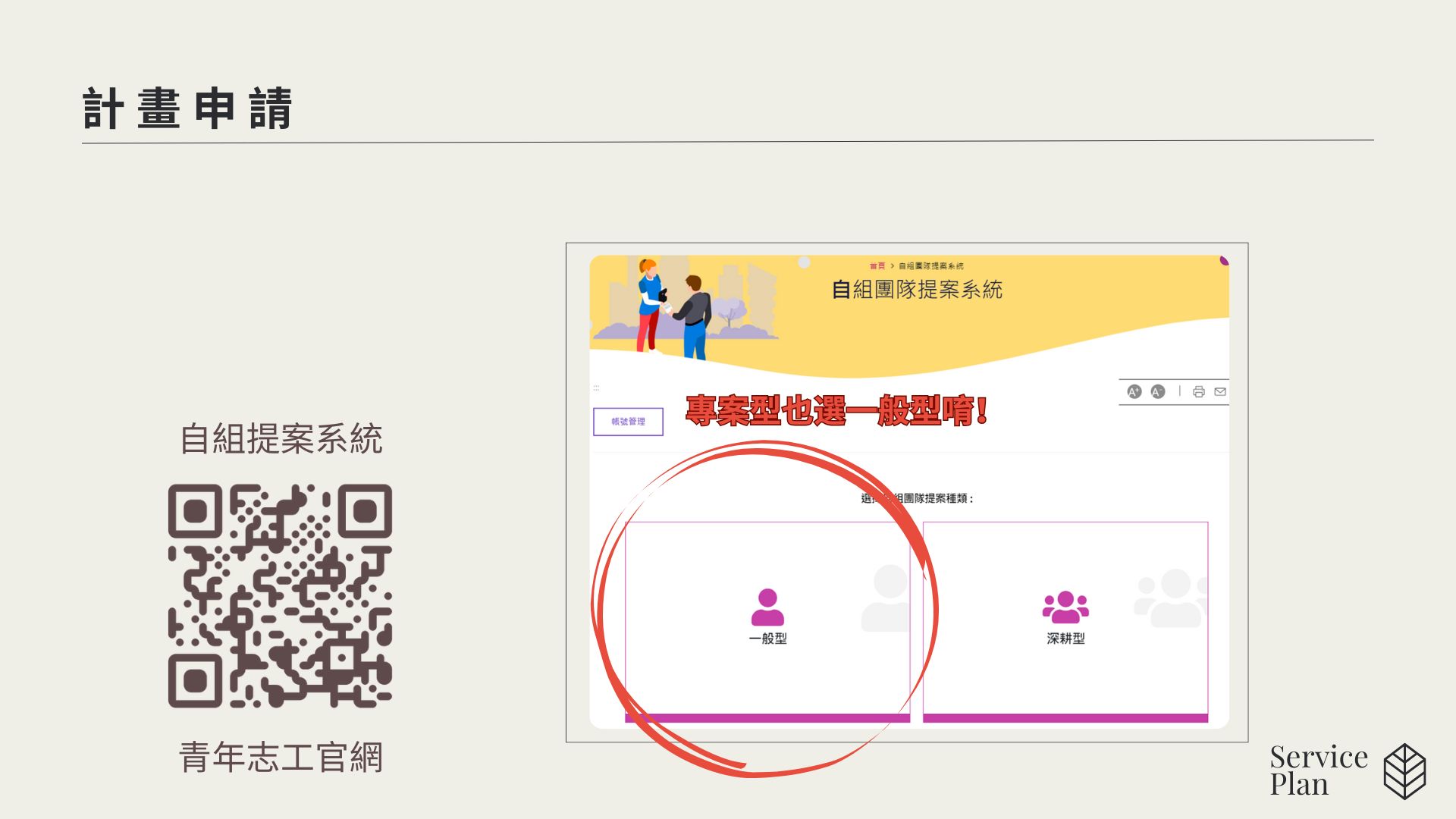Click the increase font size A+ icon
The width and height of the screenshot is (1456, 819).
(1134, 392)
